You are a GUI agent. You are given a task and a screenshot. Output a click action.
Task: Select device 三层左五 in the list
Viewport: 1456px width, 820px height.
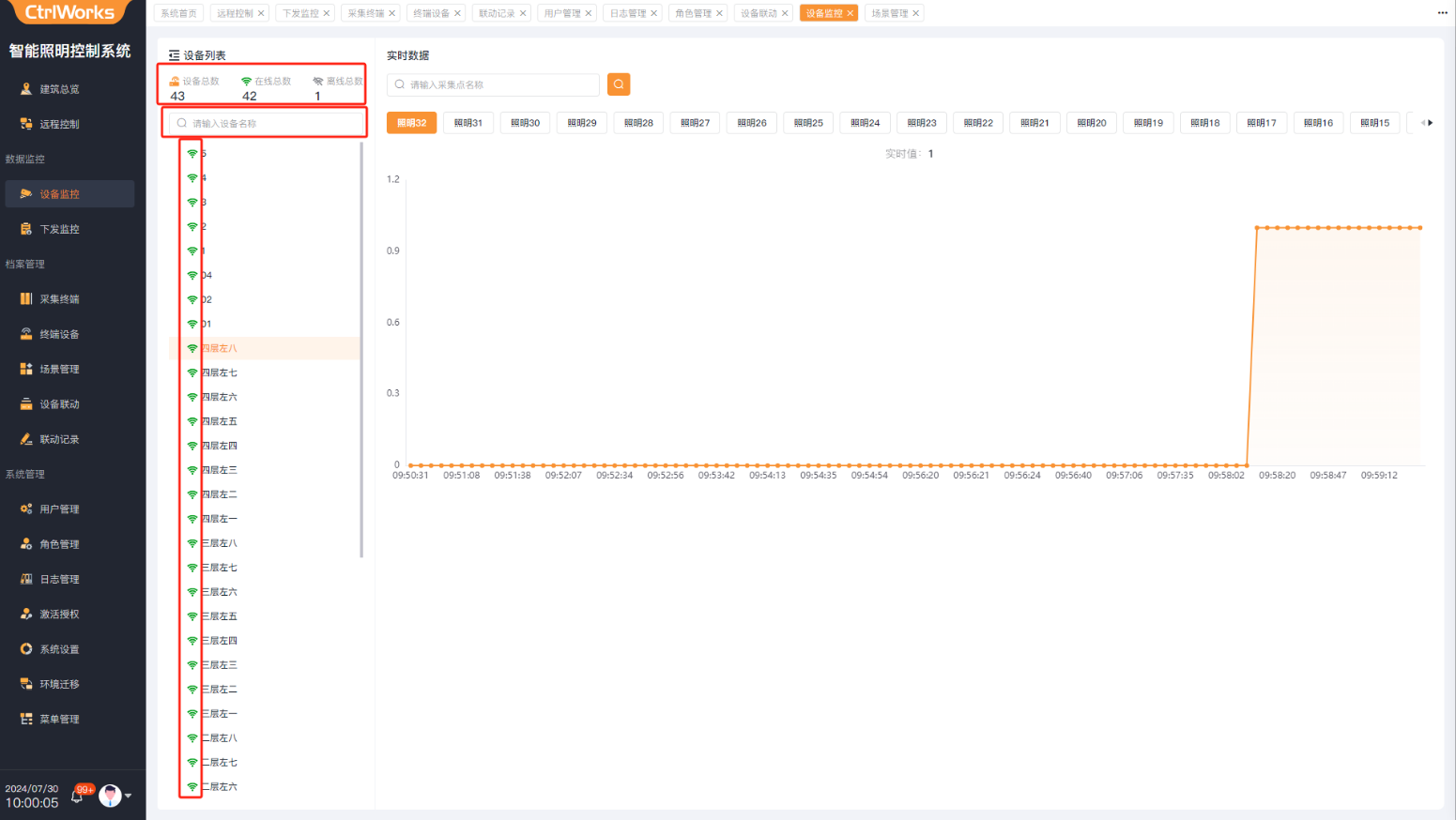[x=220, y=616]
